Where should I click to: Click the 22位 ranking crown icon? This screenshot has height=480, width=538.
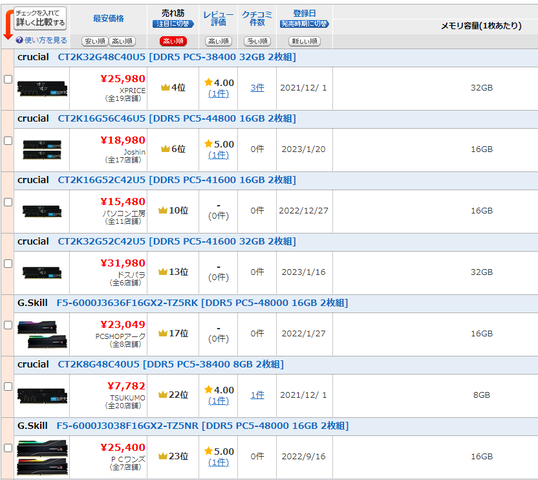click(x=163, y=395)
